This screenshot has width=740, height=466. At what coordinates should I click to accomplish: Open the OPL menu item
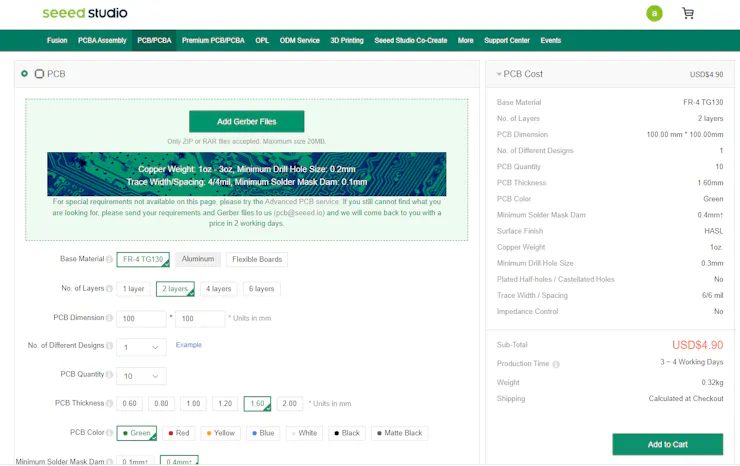[262, 41]
